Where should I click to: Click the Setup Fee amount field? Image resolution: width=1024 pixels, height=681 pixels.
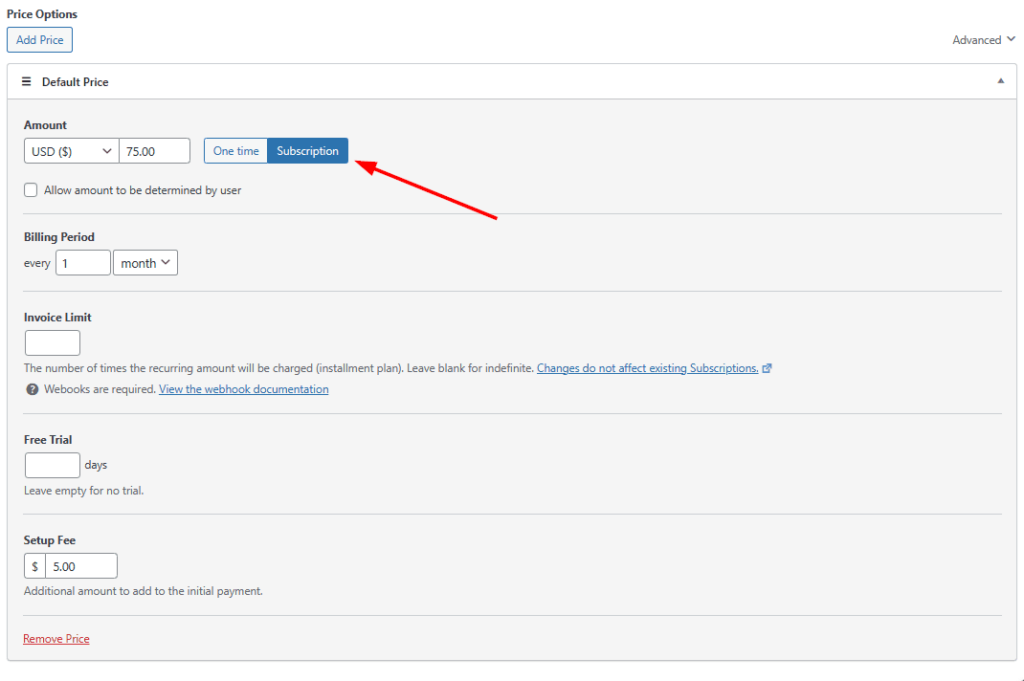(x=81, y=566)
